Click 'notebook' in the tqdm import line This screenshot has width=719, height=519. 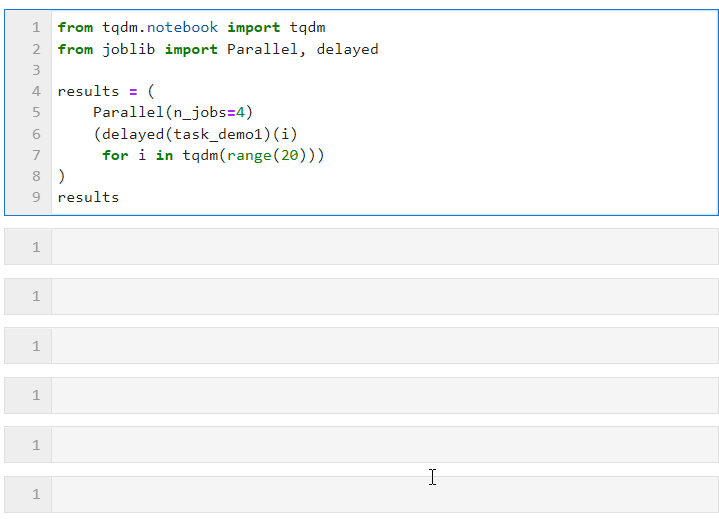[182, 28]
